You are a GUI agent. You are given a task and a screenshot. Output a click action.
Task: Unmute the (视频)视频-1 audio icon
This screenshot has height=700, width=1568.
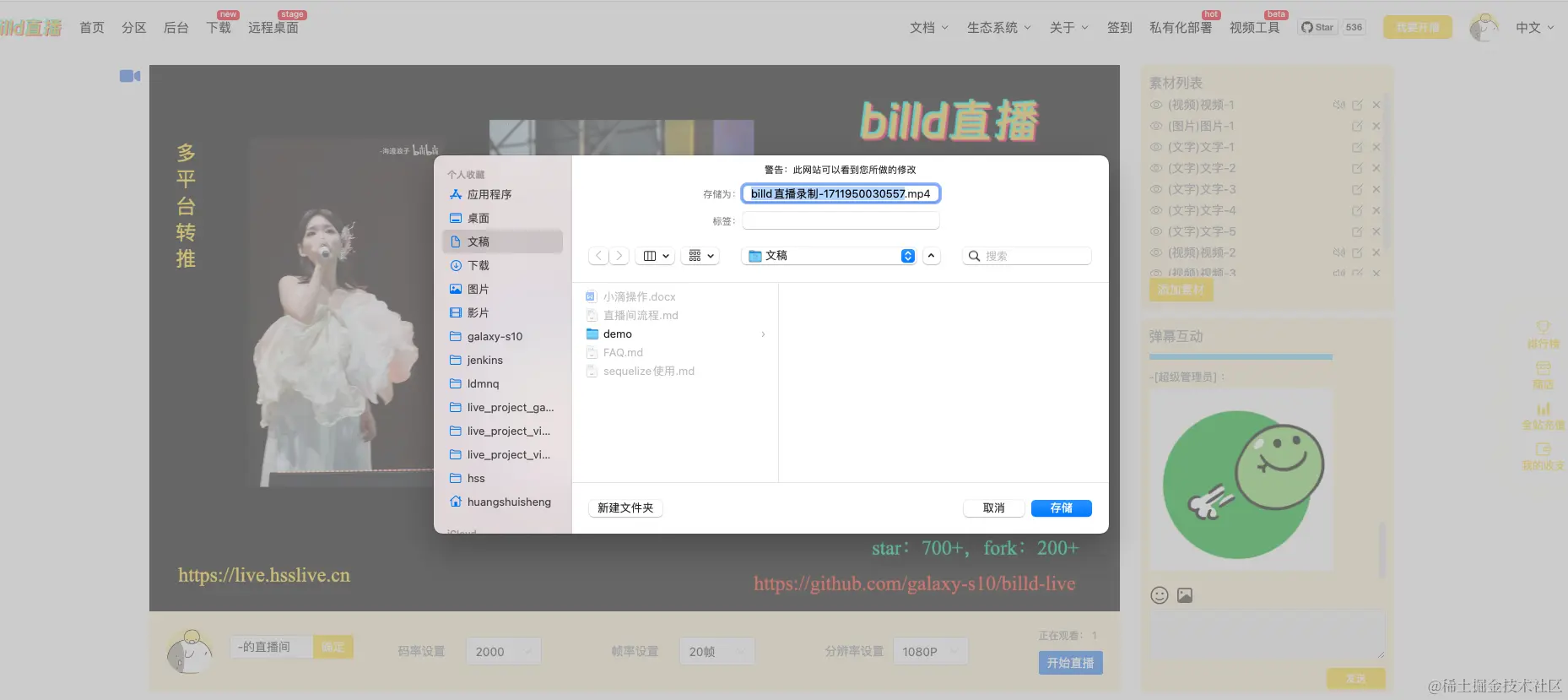[x=1339, y=105]
